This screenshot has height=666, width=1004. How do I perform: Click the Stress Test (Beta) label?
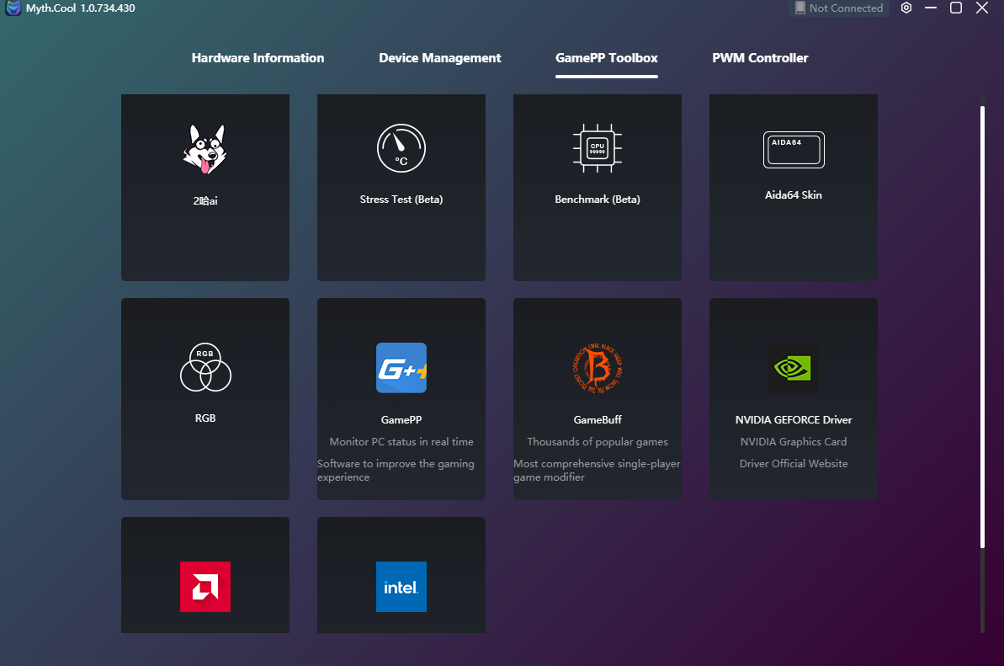click(x=401, y=199)
